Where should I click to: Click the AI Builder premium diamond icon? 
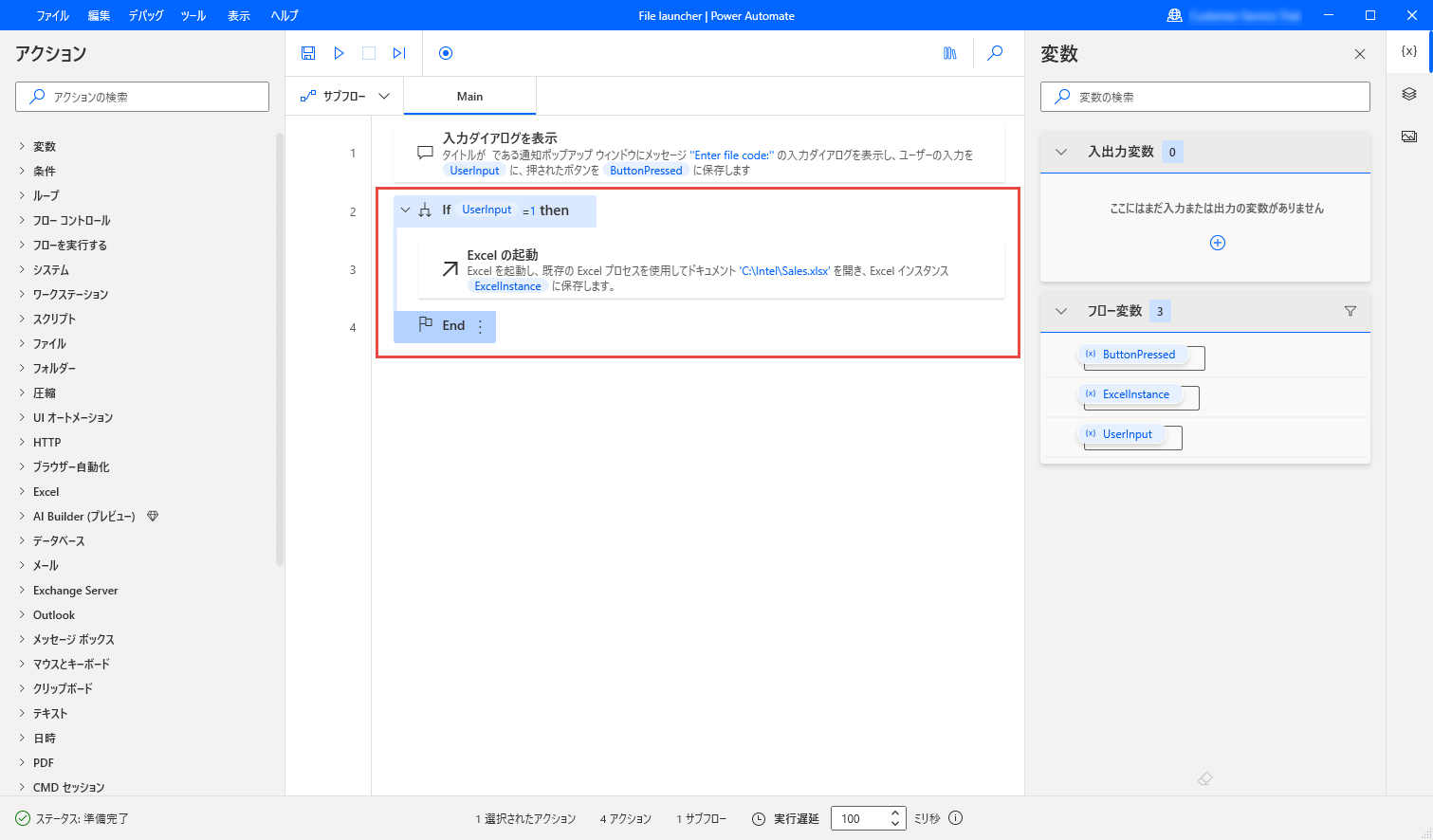click(x=153, y=516)
